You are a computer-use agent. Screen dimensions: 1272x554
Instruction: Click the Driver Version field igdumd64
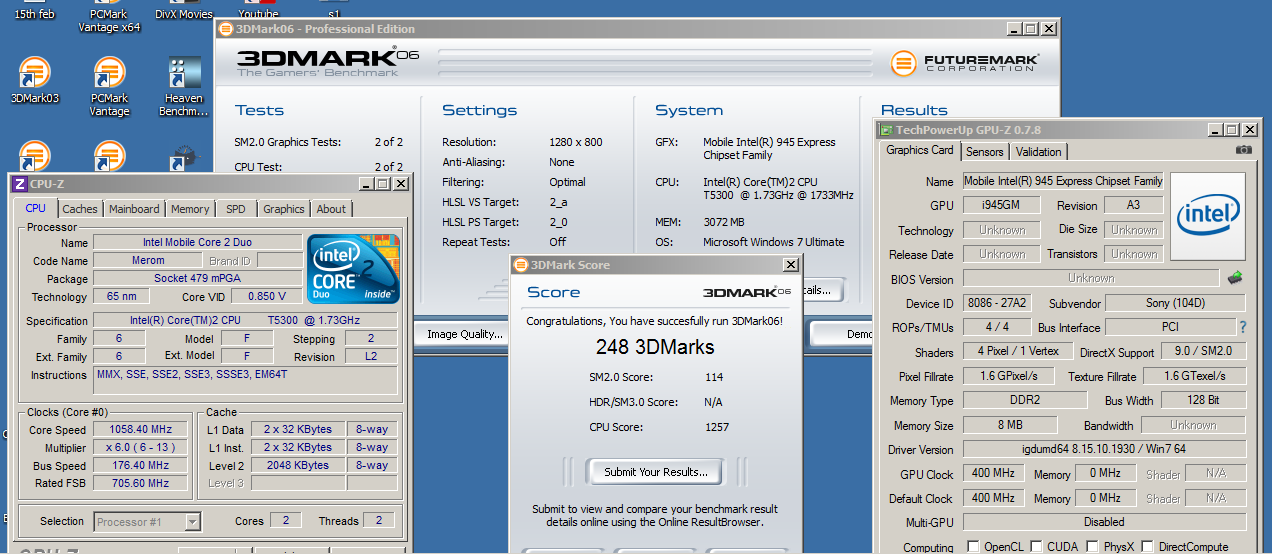pyautogui.click(x=1104, y=450)
